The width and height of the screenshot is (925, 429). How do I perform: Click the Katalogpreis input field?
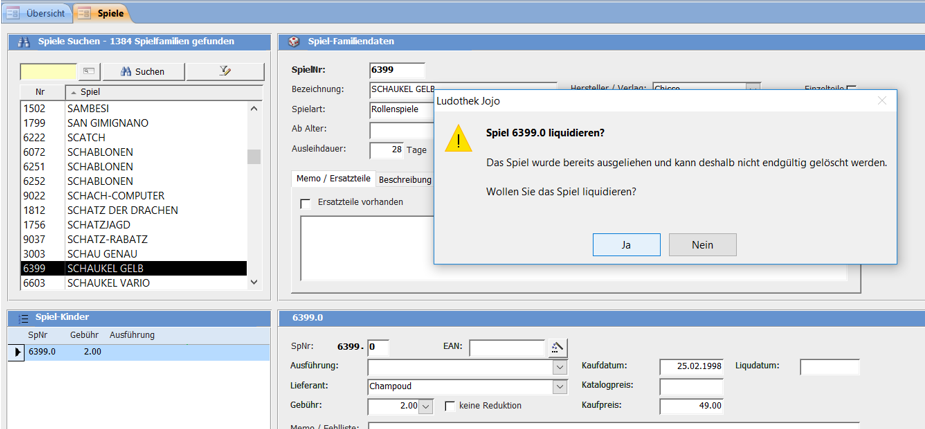(691, 387)
